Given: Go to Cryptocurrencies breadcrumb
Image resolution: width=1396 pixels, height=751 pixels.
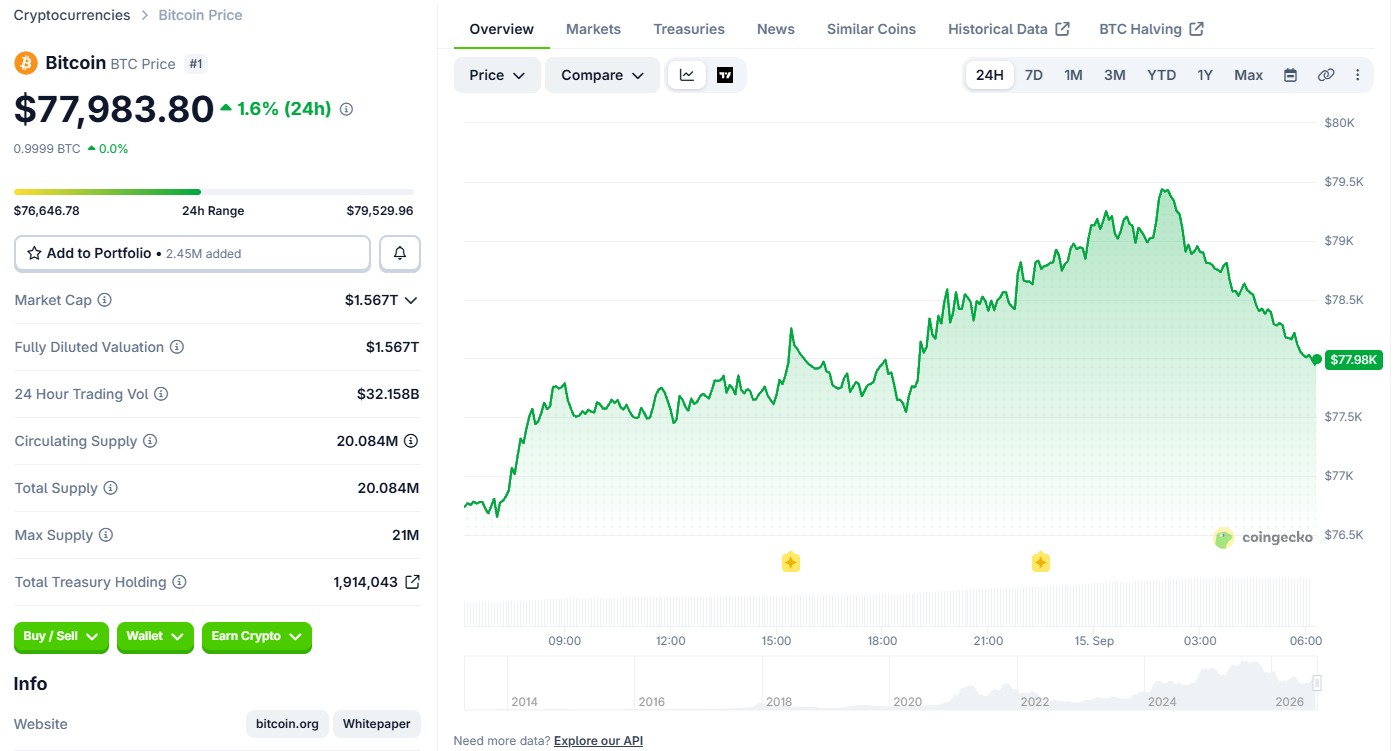Looking at the screenshot, I should coord(72,15).
